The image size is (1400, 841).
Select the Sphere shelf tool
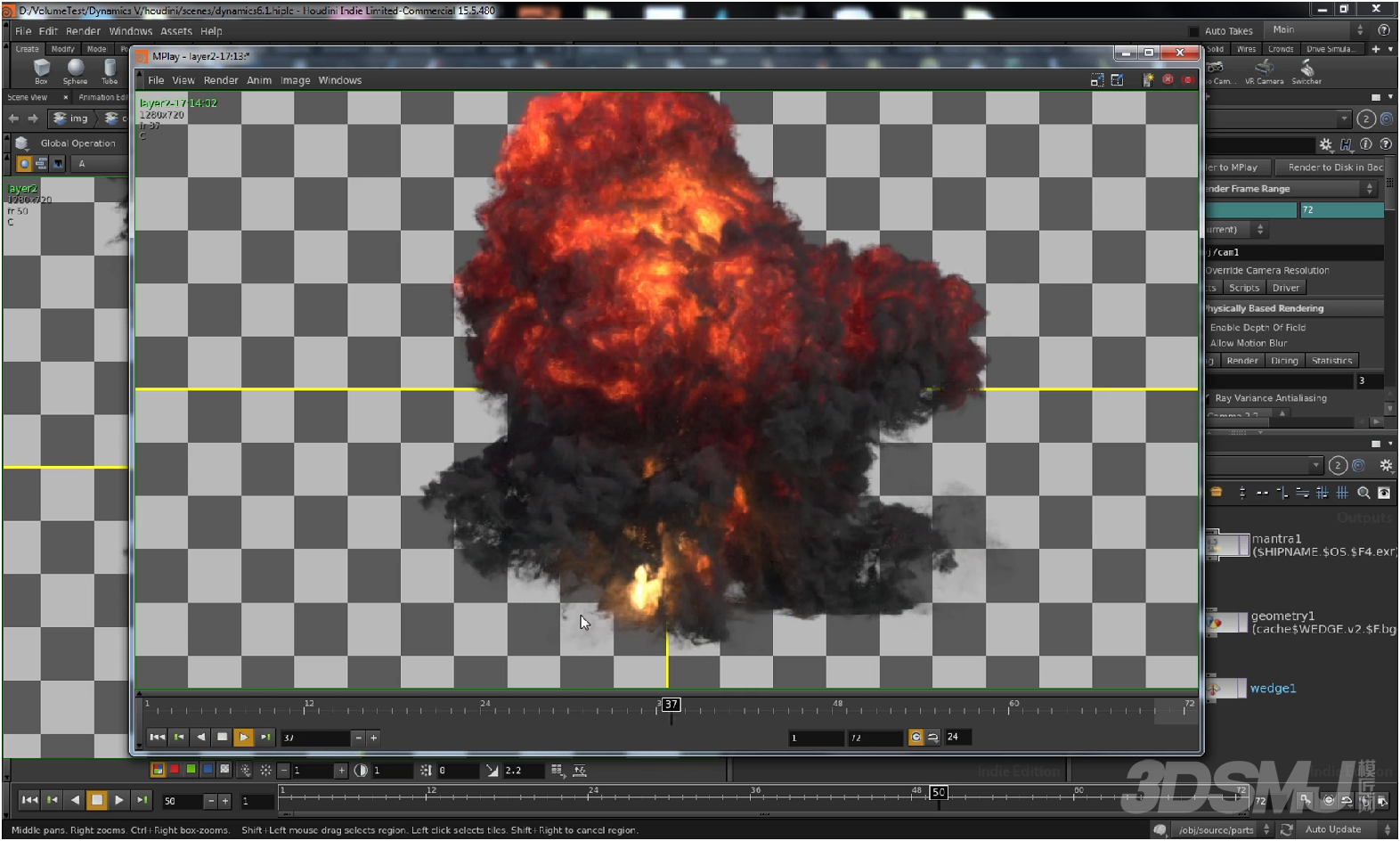pyautogui.click(x=76, y=71)
